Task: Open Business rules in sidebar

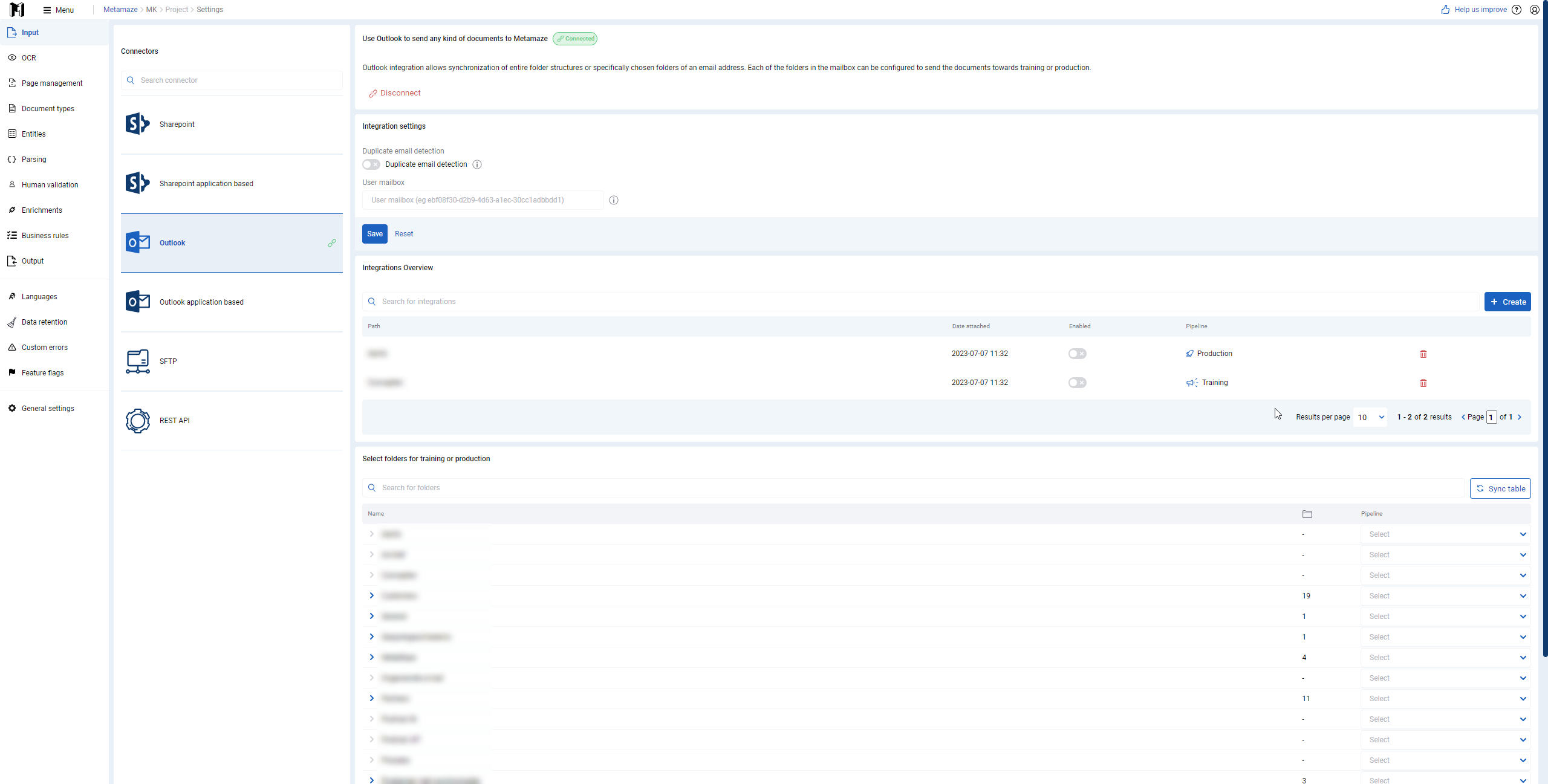Action: click(54, 236)
